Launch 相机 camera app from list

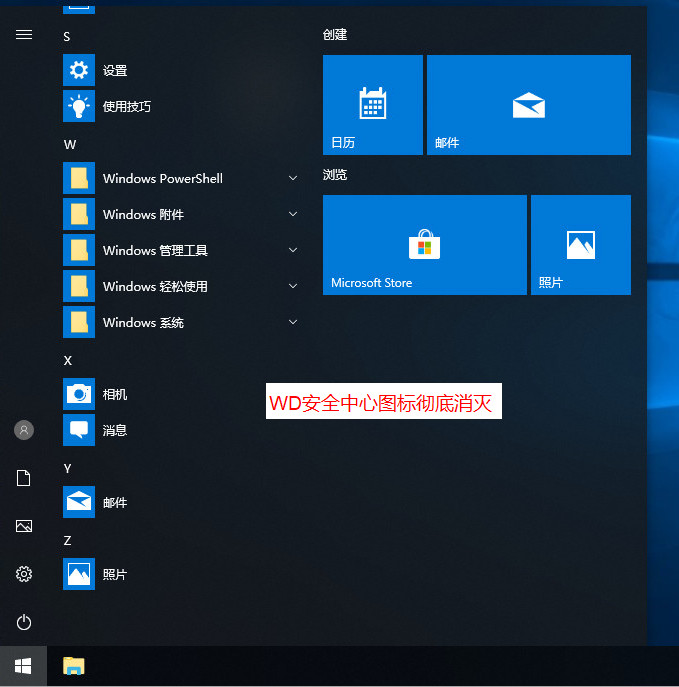pos(115,395)
